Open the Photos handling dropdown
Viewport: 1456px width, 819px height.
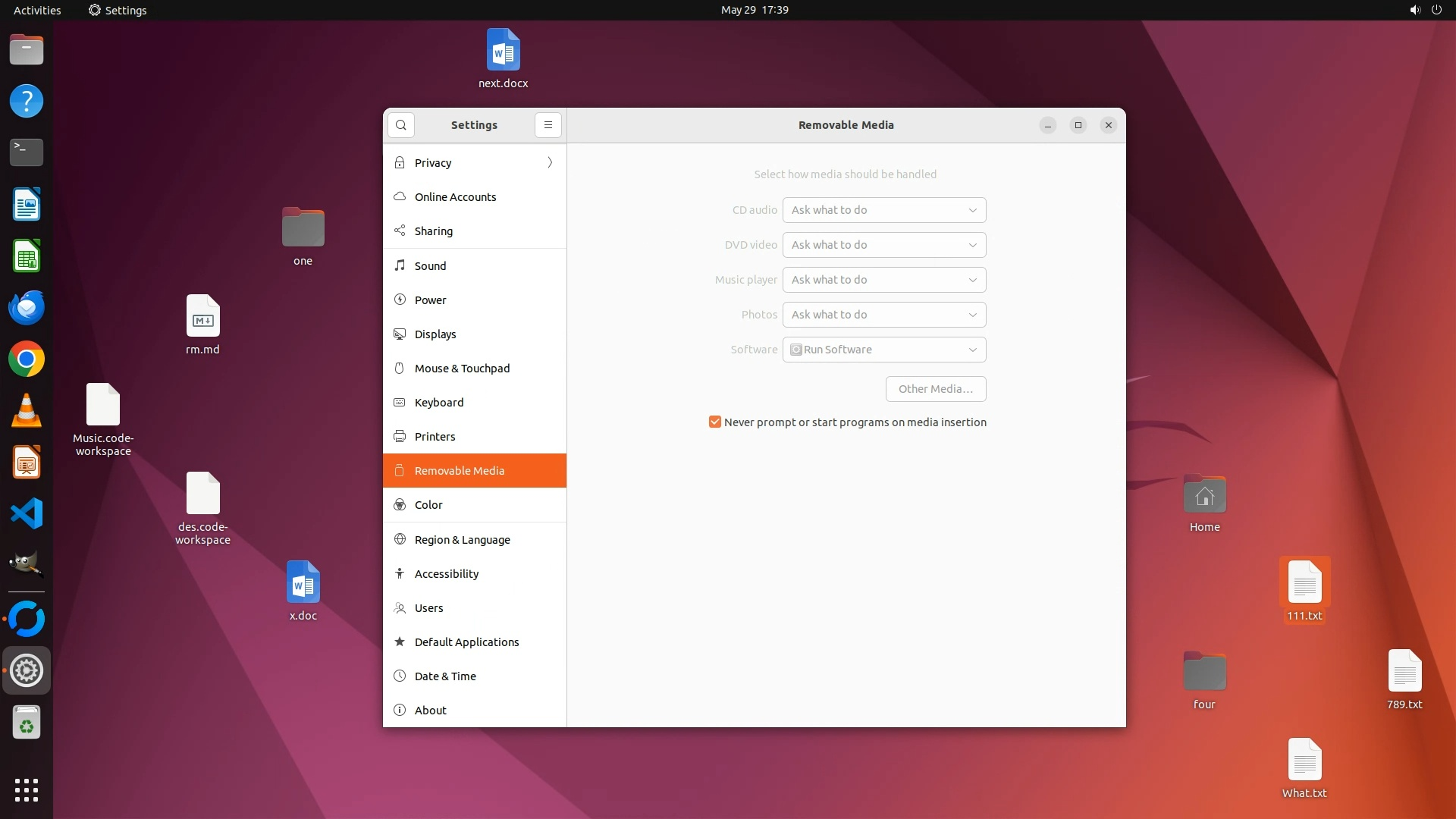click(883, 315)
